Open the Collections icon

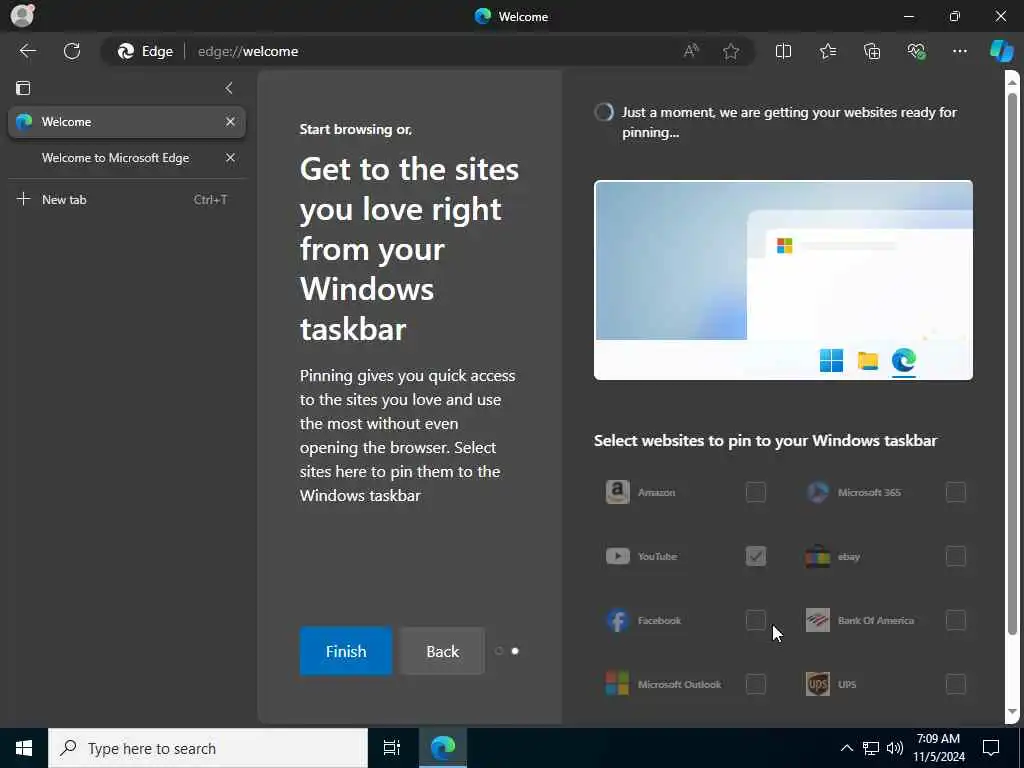point(872,51)
